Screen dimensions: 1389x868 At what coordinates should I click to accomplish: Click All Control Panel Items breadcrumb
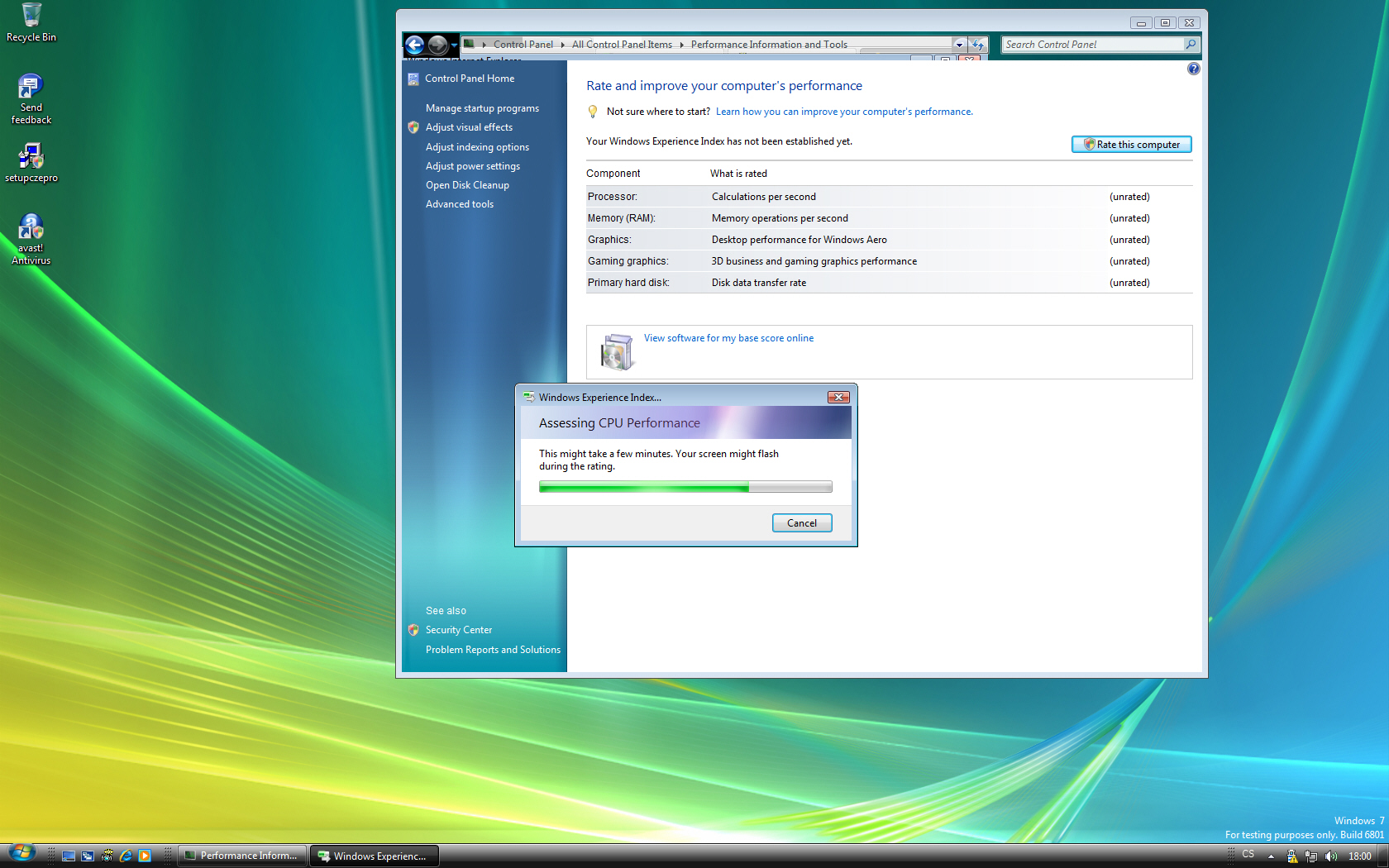(x=622, y=45)
